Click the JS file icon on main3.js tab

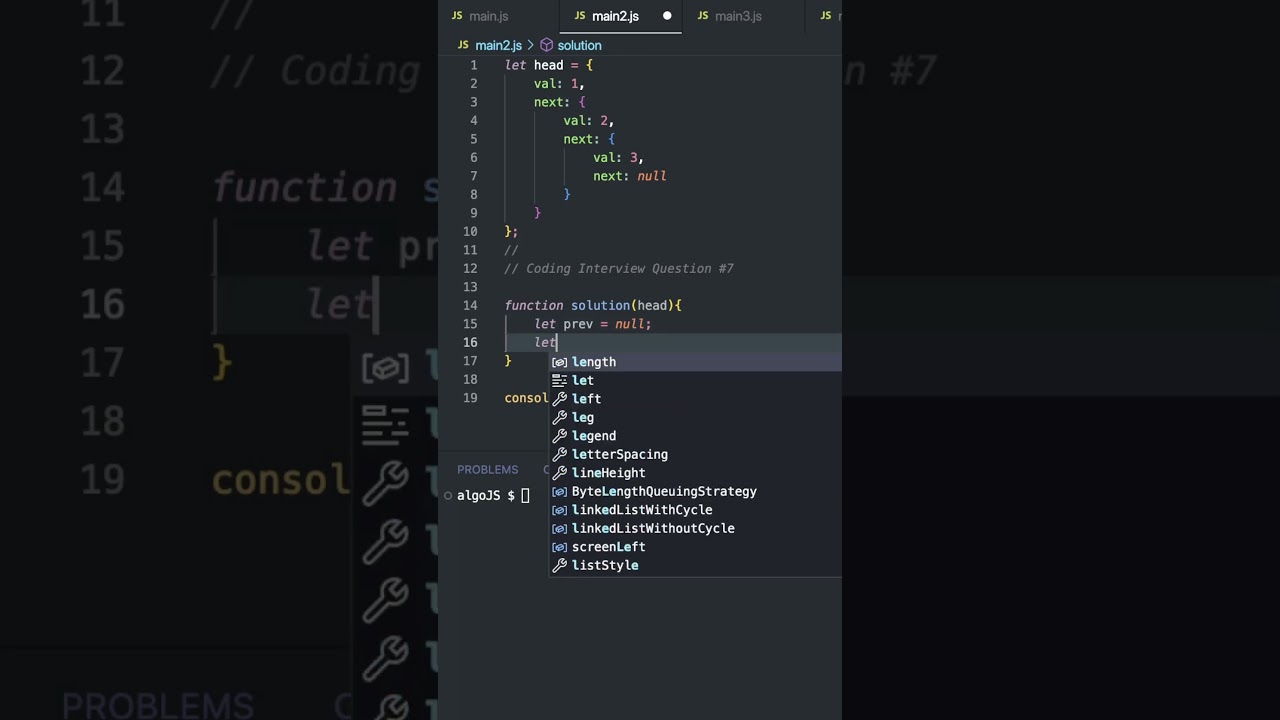[703, 16]
